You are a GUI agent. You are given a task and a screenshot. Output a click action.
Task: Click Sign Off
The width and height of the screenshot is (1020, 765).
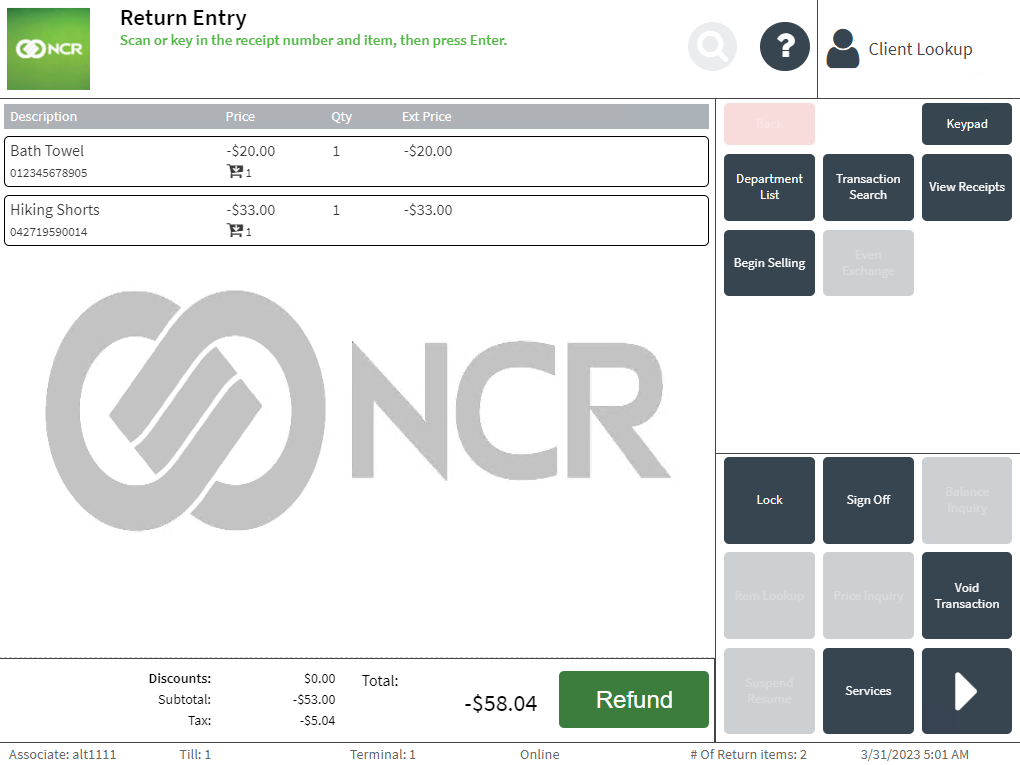tap(868, 500)
